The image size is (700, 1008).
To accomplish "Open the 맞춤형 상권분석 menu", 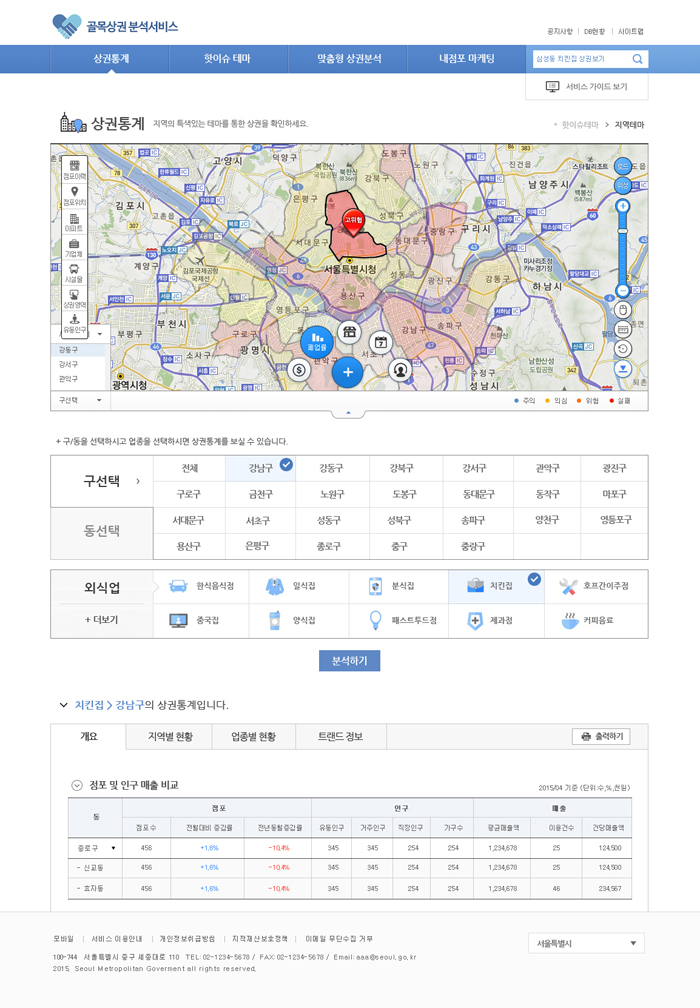I will pyautogui.click(x=349, y=59).
